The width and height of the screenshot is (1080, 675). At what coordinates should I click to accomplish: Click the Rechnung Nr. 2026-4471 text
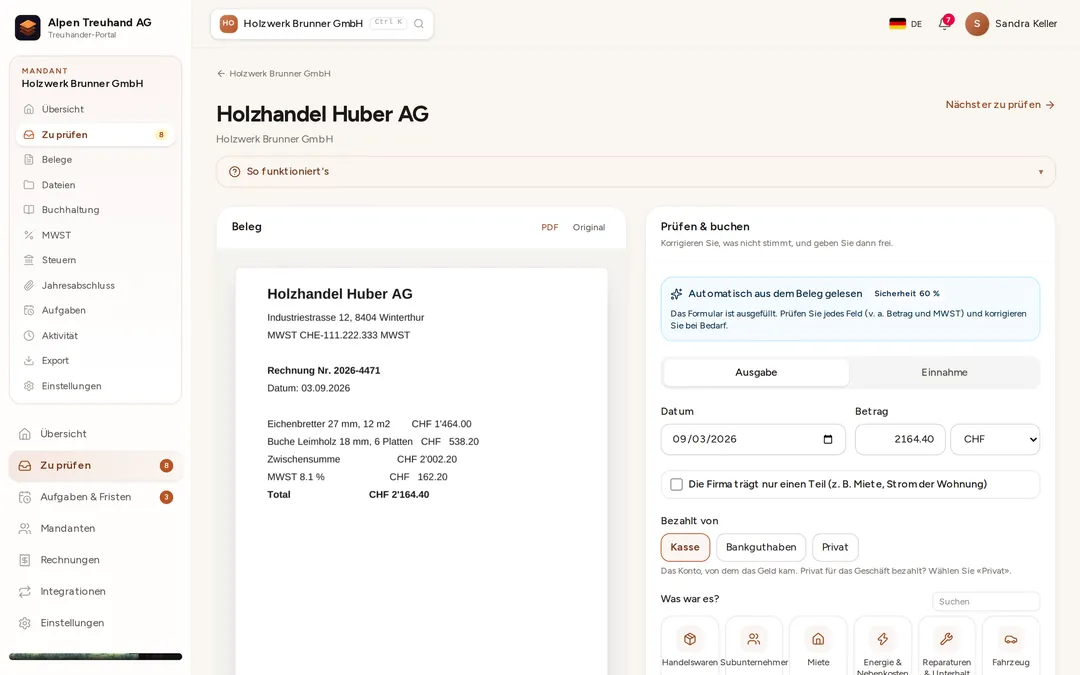pos(324,371)
